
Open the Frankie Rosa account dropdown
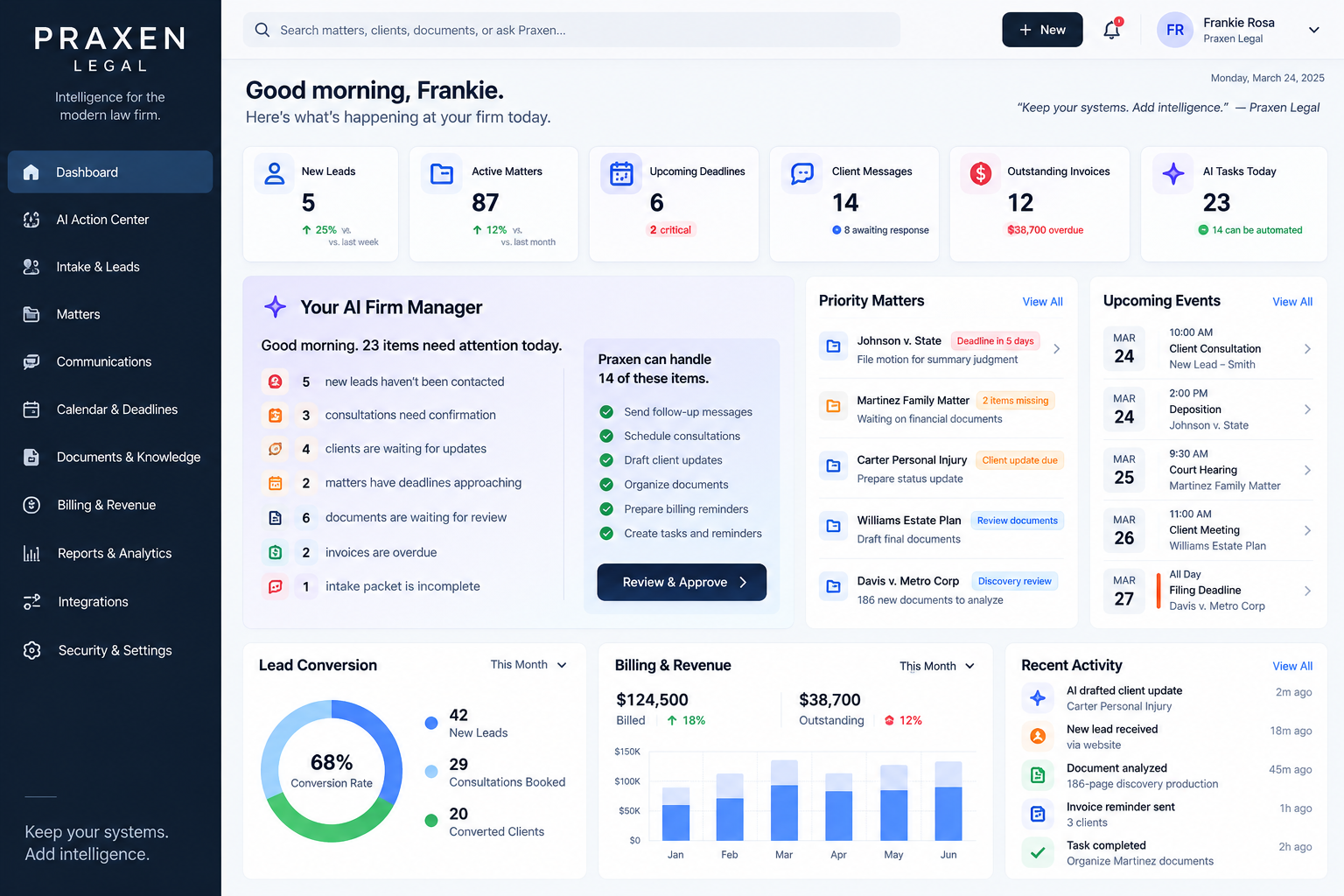(1313, 30)
